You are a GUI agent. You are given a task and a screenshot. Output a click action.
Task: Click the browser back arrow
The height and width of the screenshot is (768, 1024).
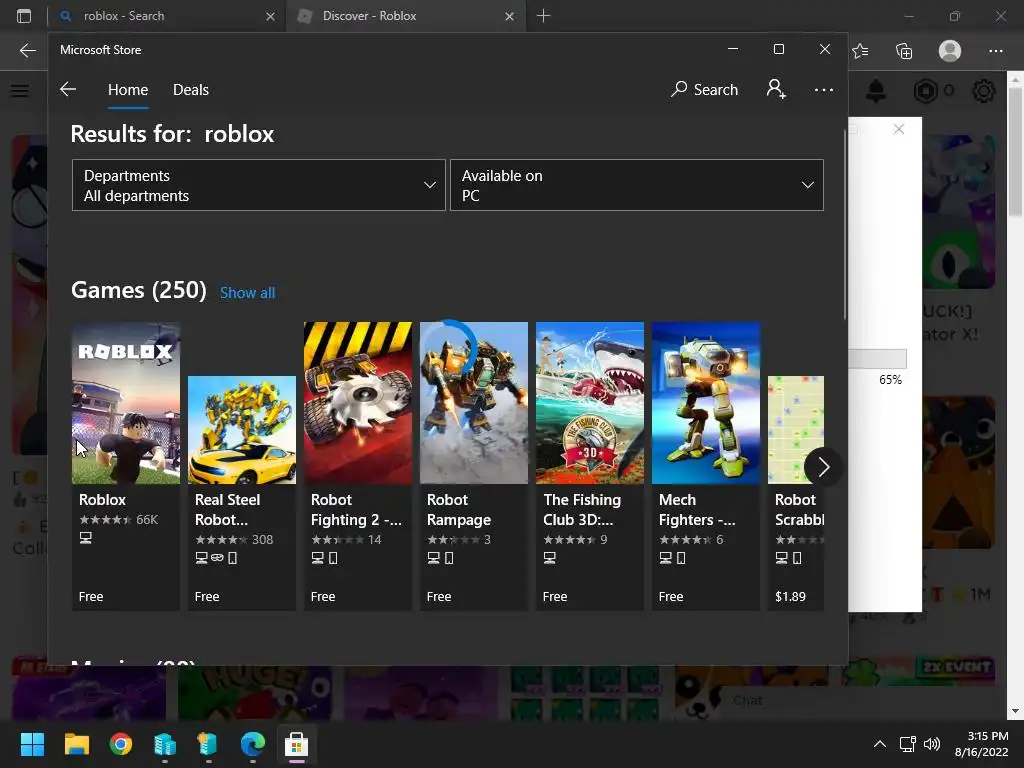point(27,50)
